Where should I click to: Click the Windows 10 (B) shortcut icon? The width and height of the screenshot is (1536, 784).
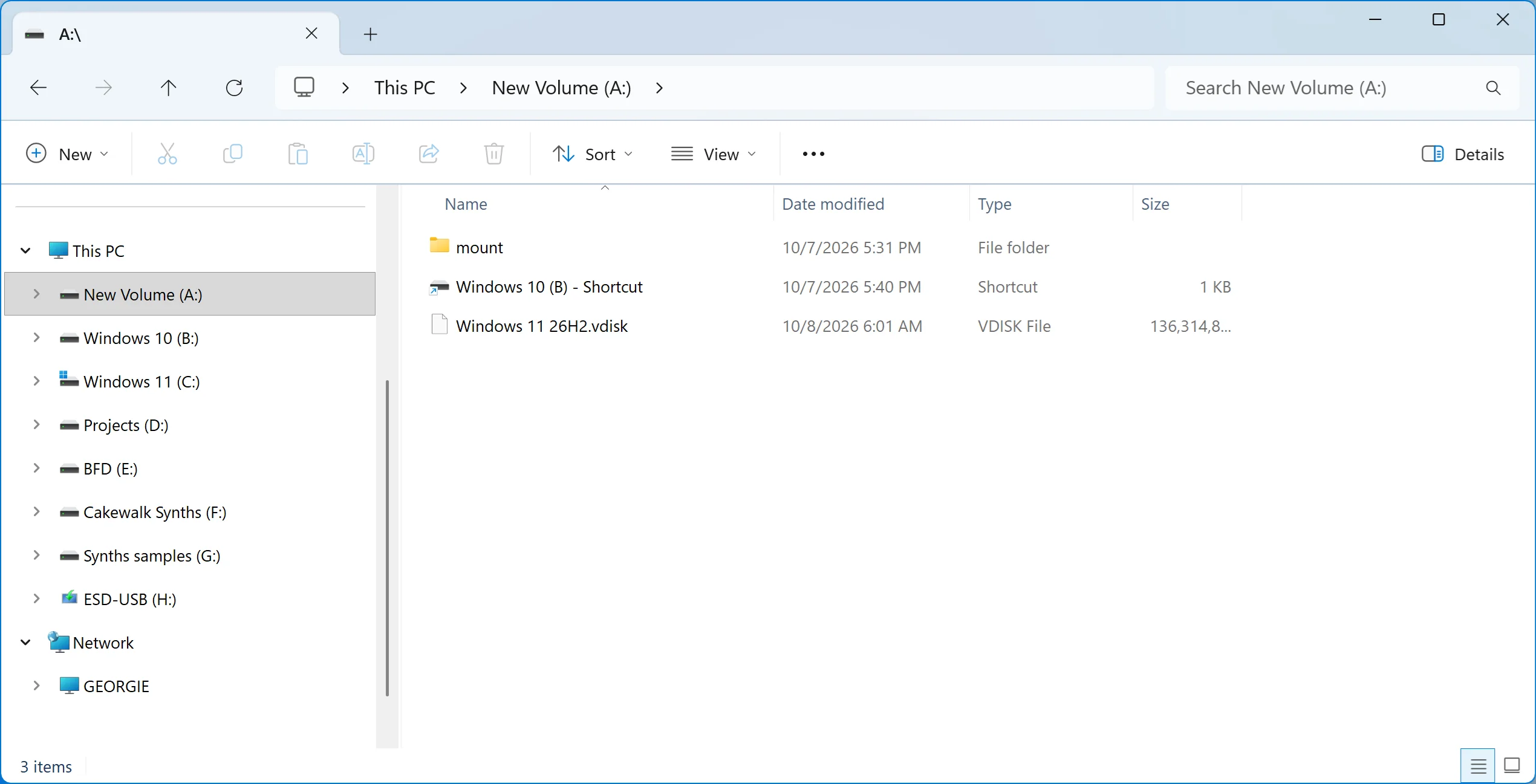tap(439, 287)
